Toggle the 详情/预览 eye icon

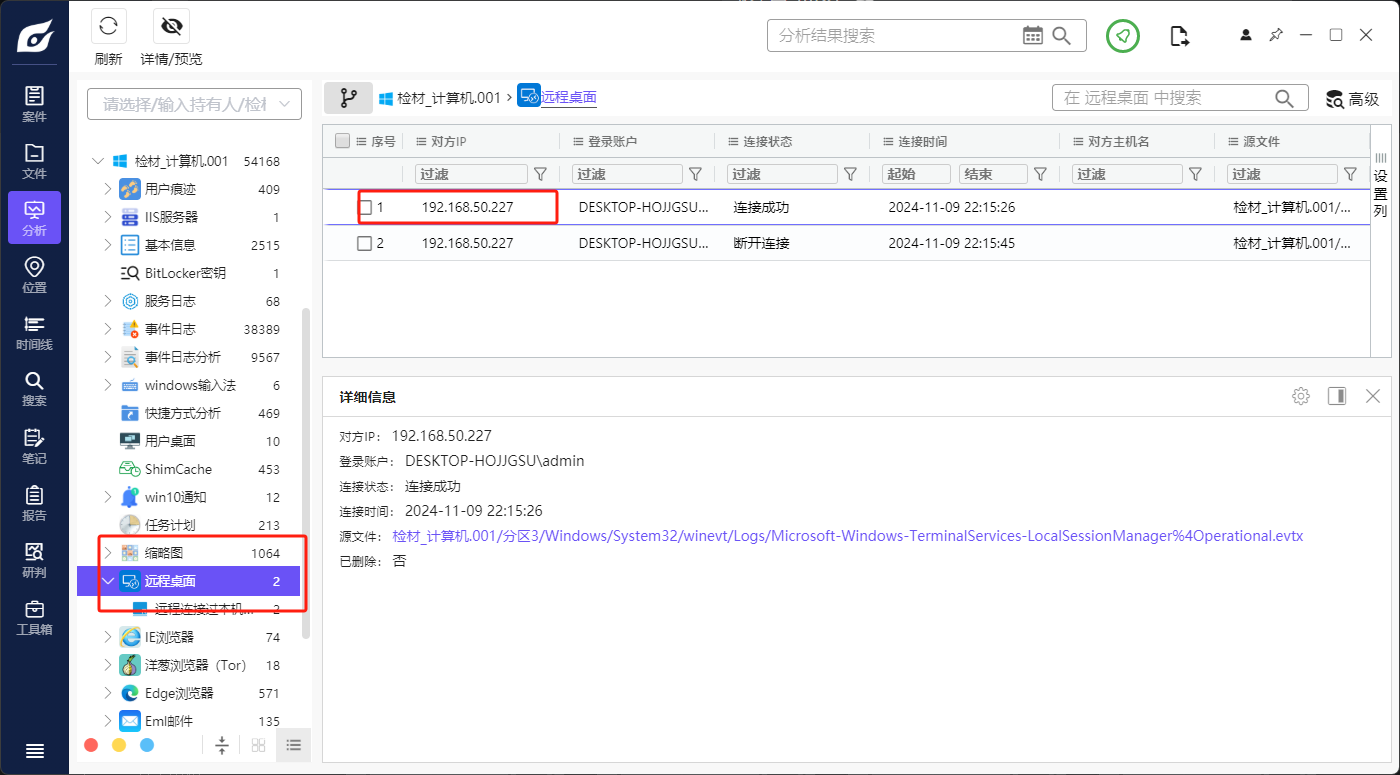point(171,27)
